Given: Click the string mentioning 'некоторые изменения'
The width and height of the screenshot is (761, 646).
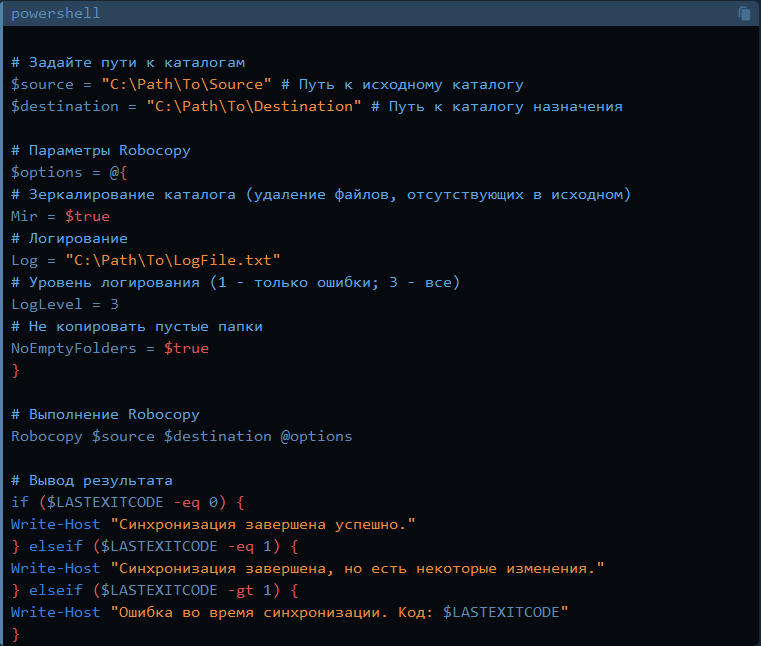Looking at the screenshot, I should [x=357, y=568].
